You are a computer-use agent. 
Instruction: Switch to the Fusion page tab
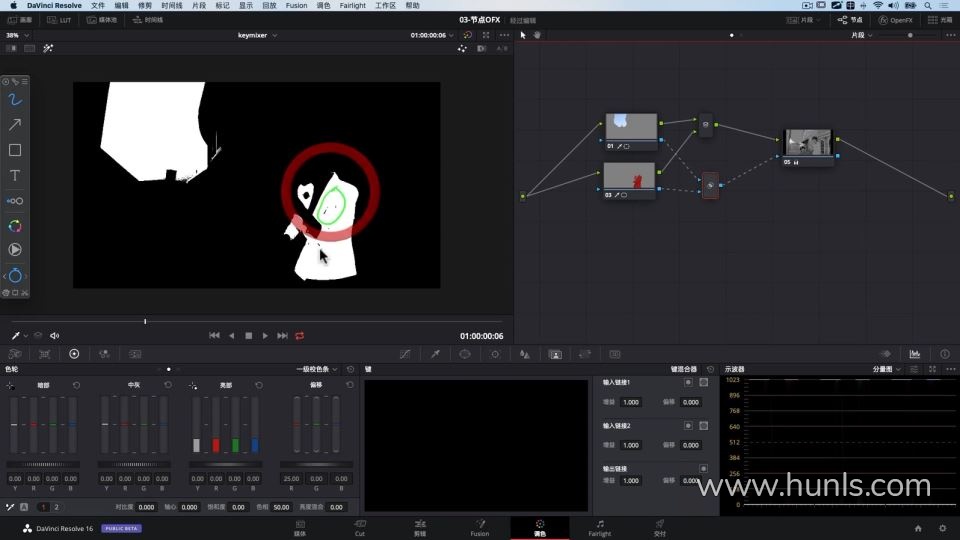[480, 528]
